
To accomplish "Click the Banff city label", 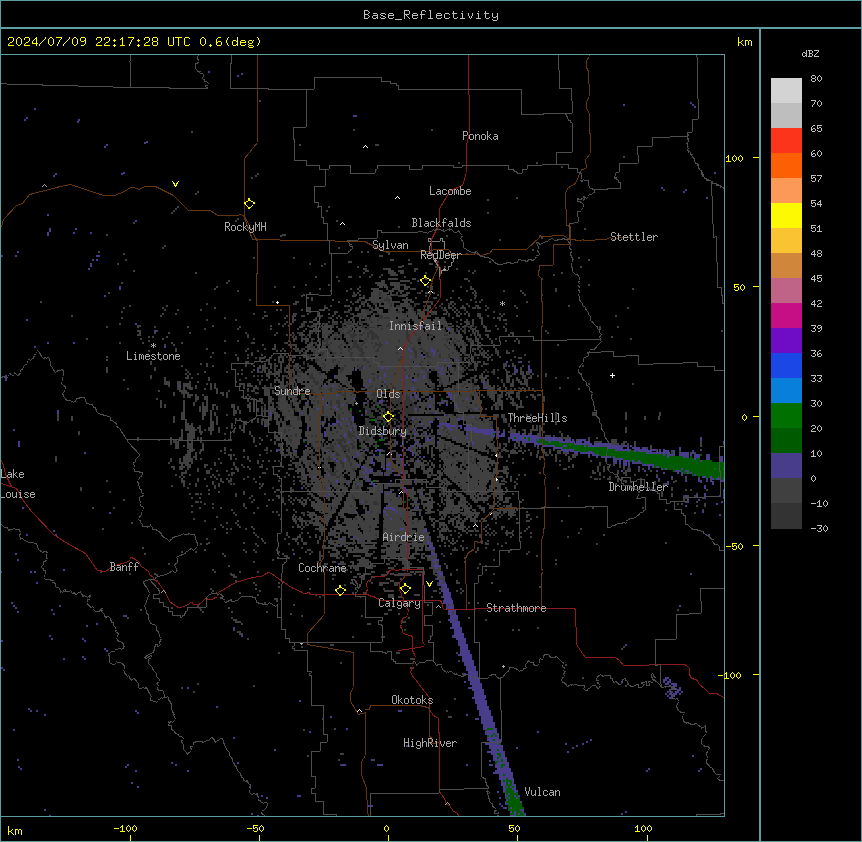I will (124, 567).
